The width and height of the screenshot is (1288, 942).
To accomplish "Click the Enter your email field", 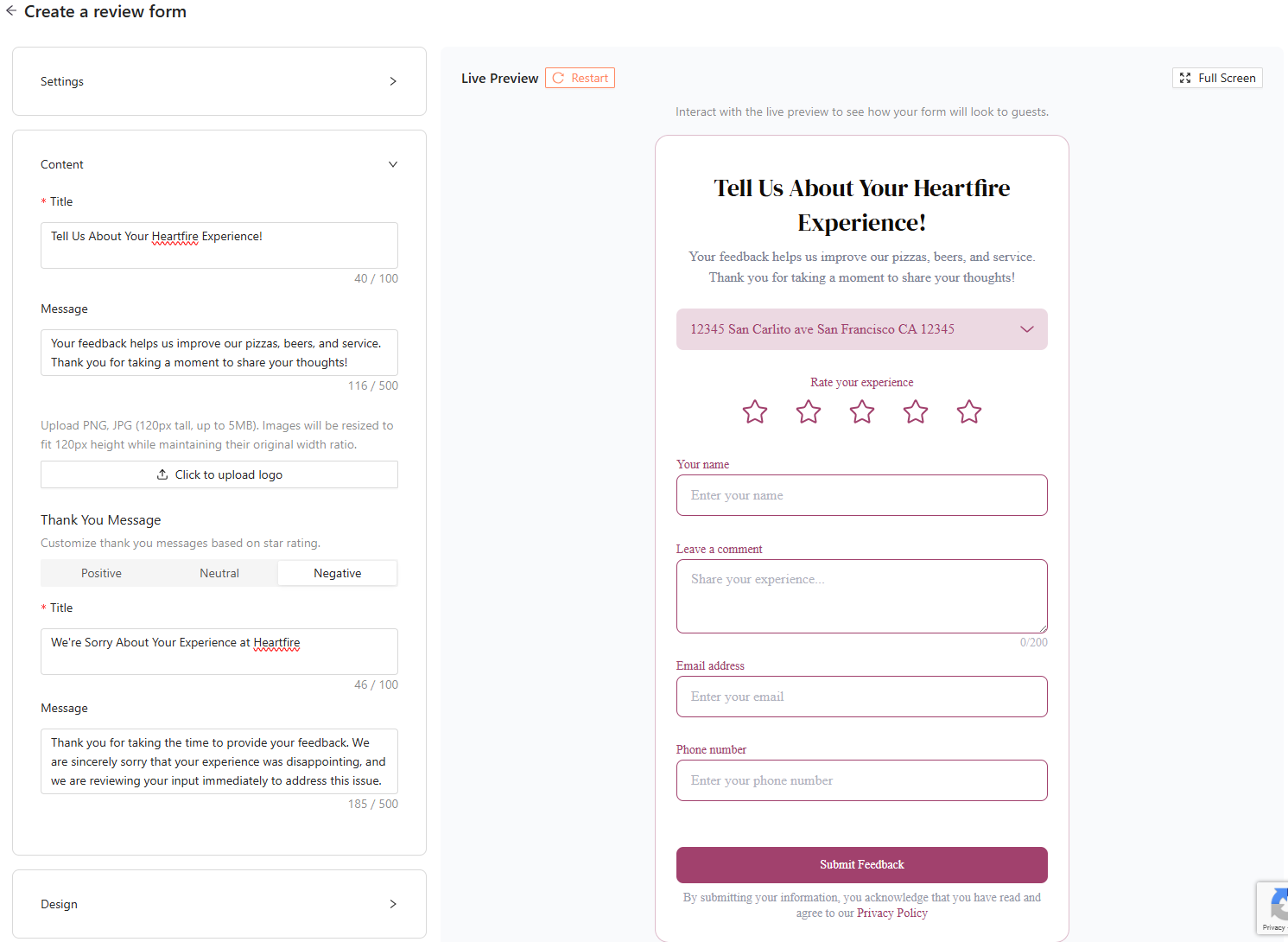I will pyautogui.click(x=861, y=697).
